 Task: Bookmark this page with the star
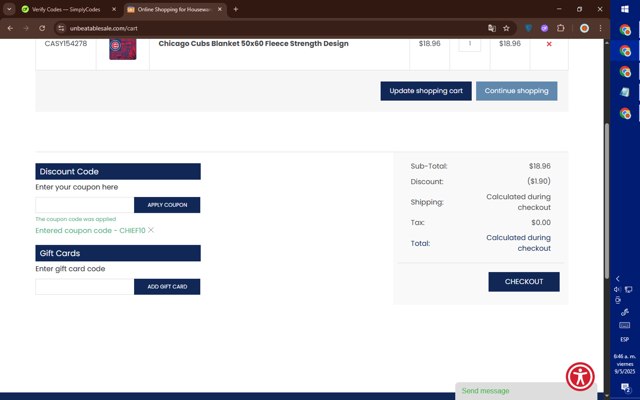(x=507, y=28)
